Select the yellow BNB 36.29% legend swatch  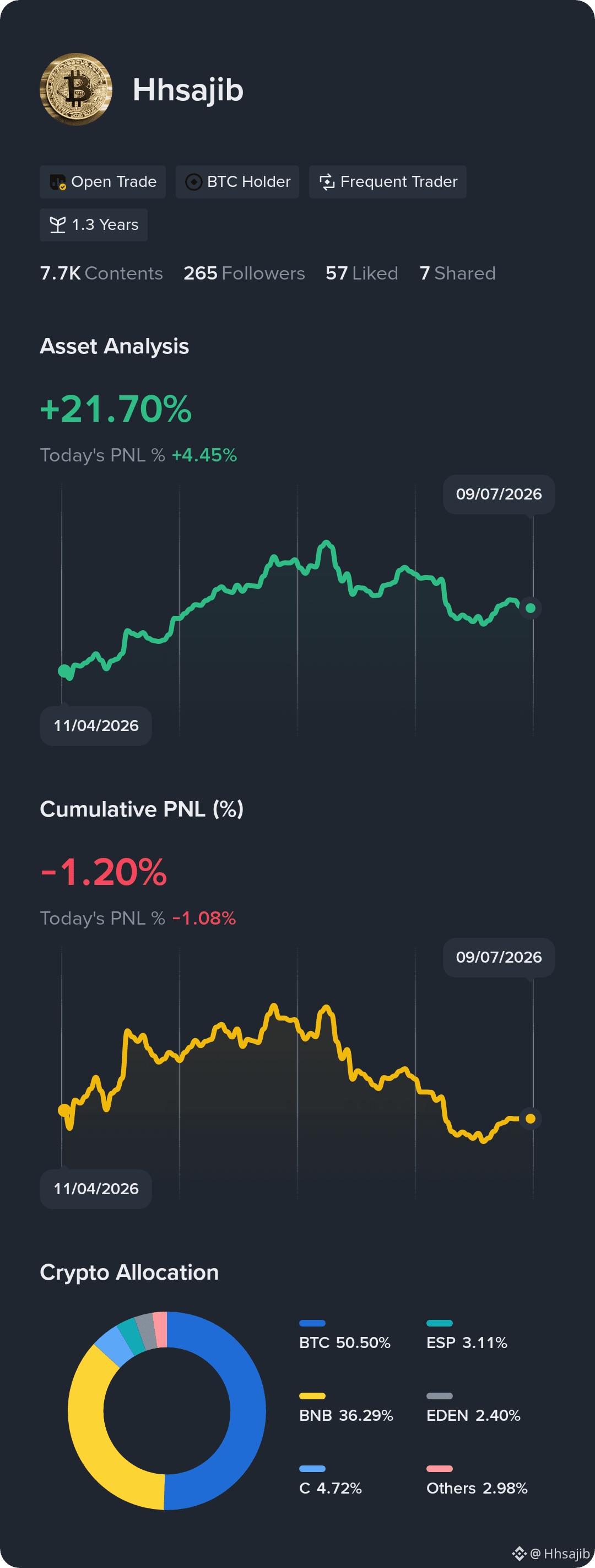[x=312, y=1396]
